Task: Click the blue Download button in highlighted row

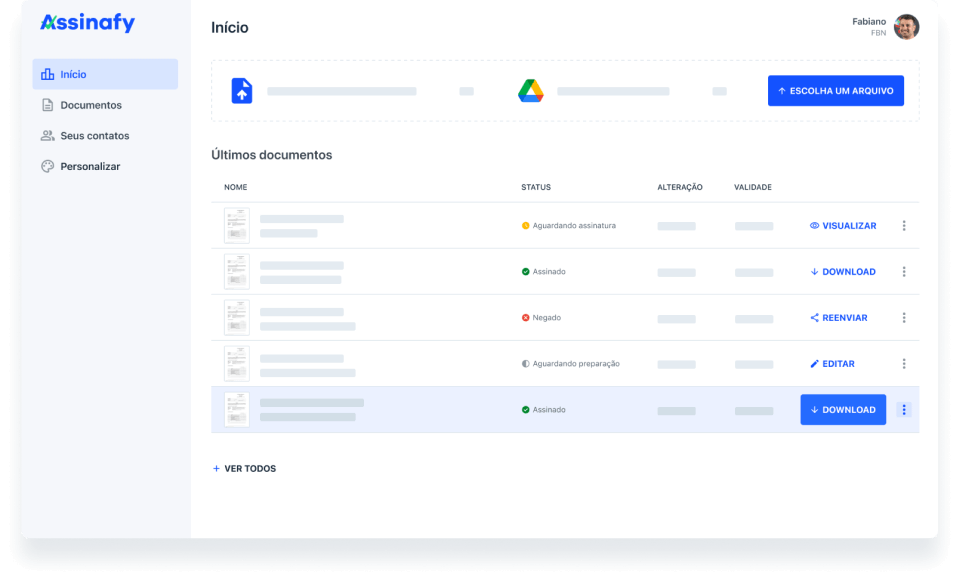Action: click(x=843, y=410)
